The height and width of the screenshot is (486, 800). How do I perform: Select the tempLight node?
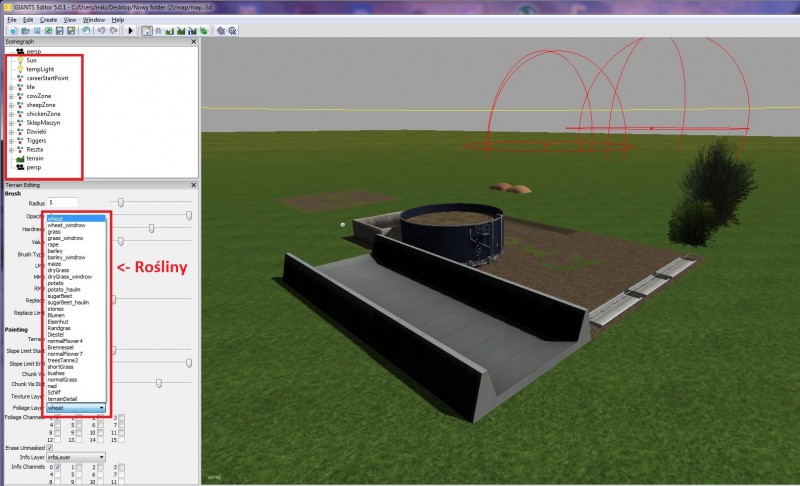(40, 69)
